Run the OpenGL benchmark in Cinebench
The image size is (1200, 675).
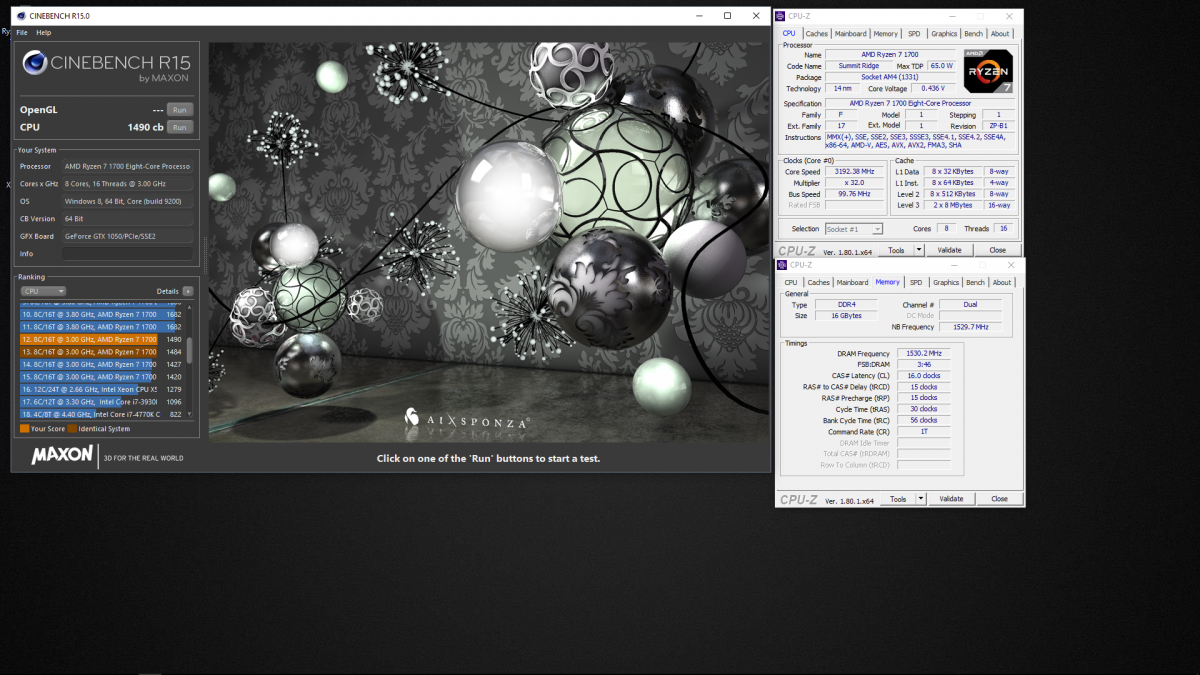(179, 110)
